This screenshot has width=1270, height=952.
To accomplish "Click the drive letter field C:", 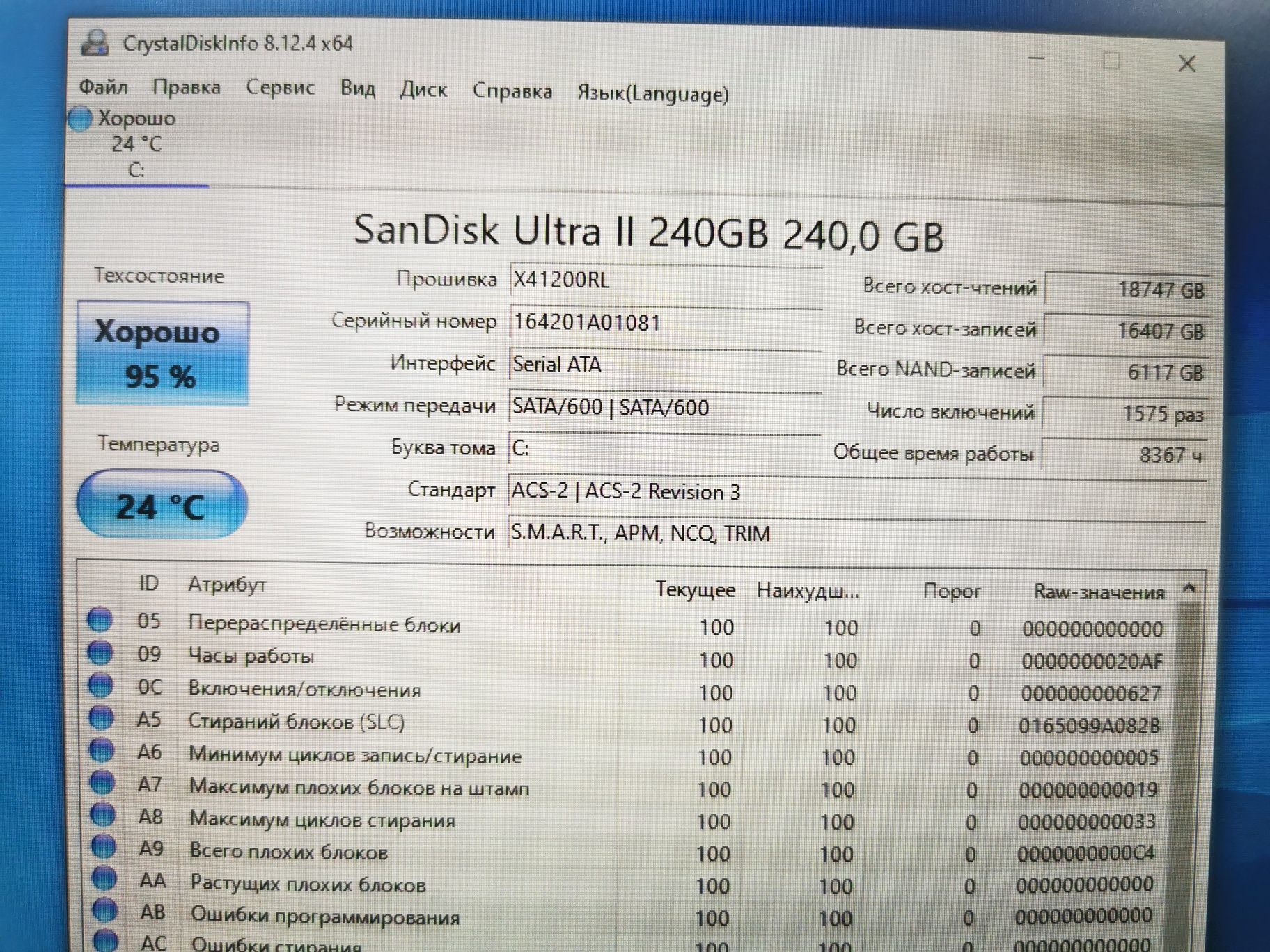I will click(665, 449).
